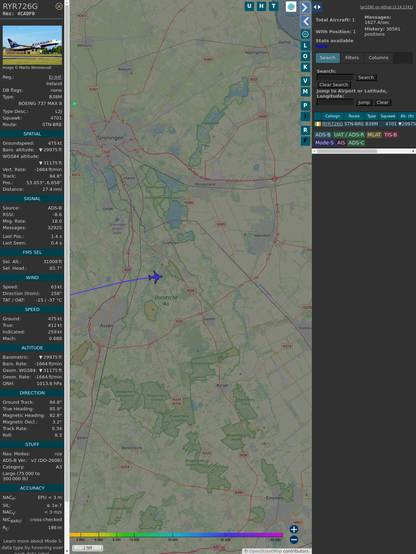Click the left info panel vertical scrollbar
The image size is (416, 554).
tap(67, 277)
